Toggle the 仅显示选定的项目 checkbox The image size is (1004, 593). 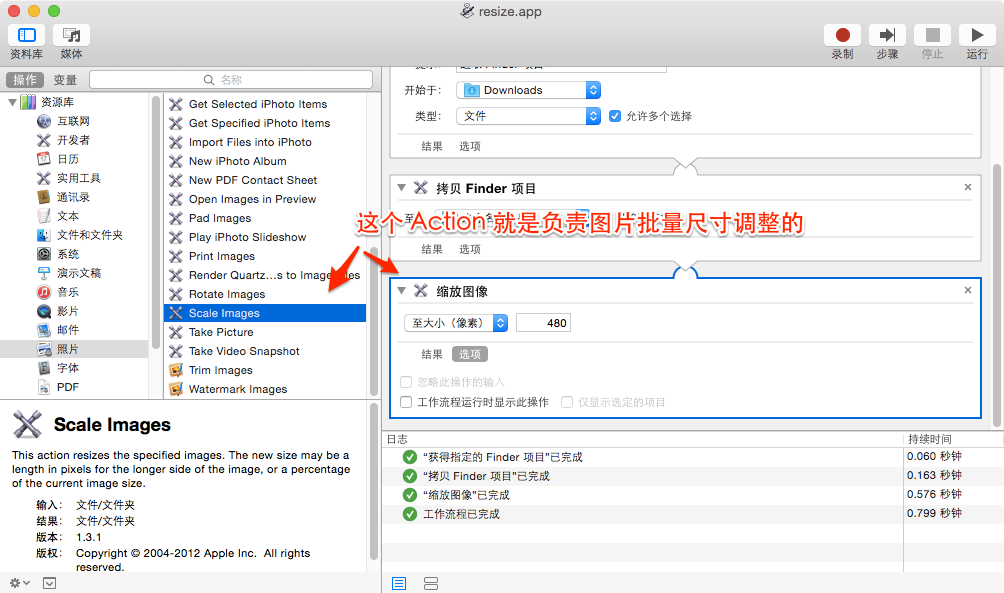point(567,402)
